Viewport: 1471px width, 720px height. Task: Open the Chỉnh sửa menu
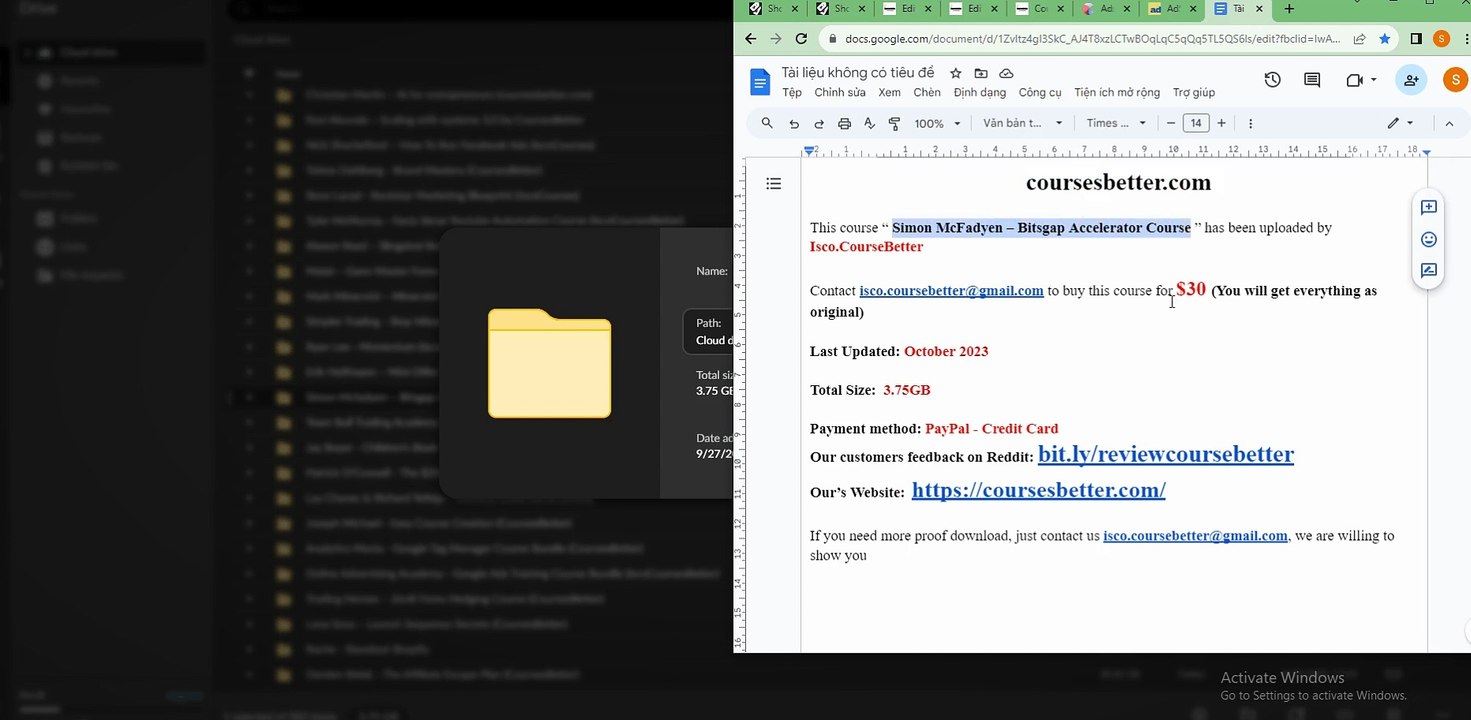coord(840,92)
